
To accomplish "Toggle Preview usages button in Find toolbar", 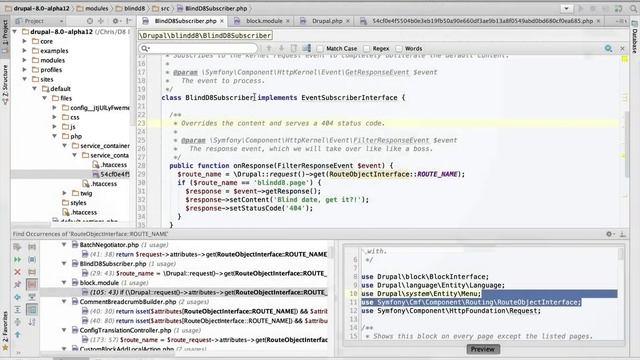I will 32,310.
